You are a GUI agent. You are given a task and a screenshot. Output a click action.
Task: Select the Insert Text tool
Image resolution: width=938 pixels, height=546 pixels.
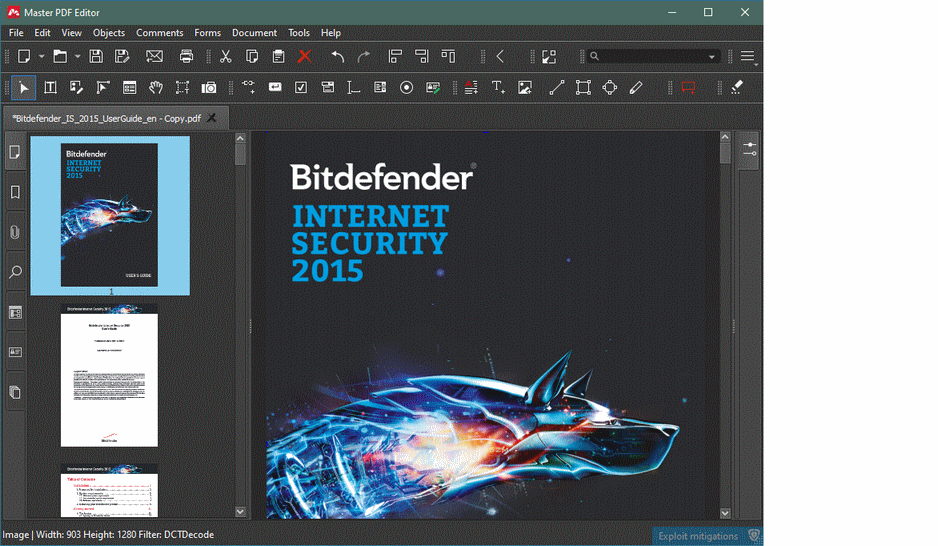point(498,88)
